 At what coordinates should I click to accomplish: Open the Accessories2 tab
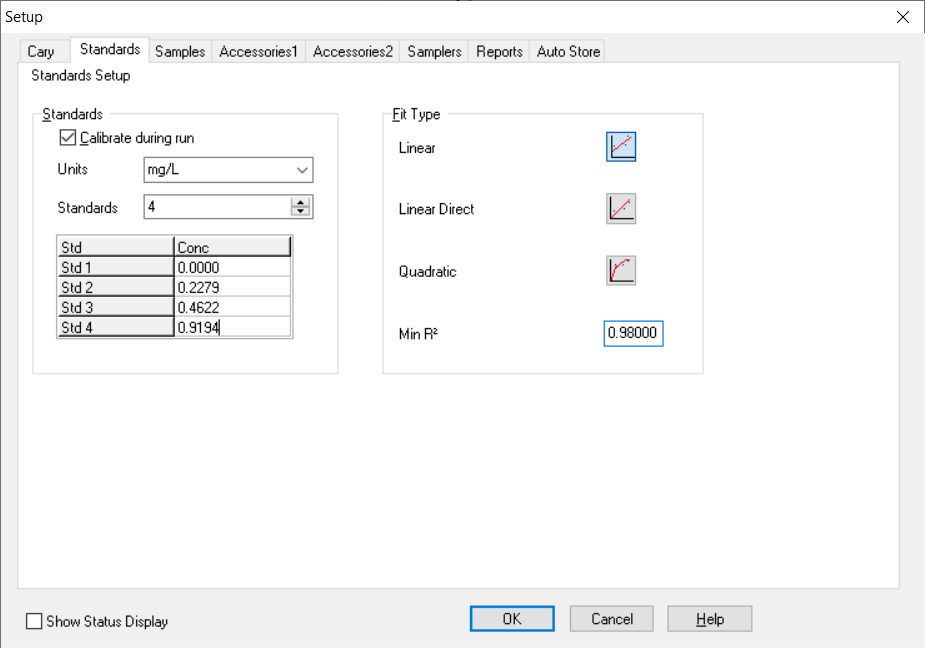point(353,51)
